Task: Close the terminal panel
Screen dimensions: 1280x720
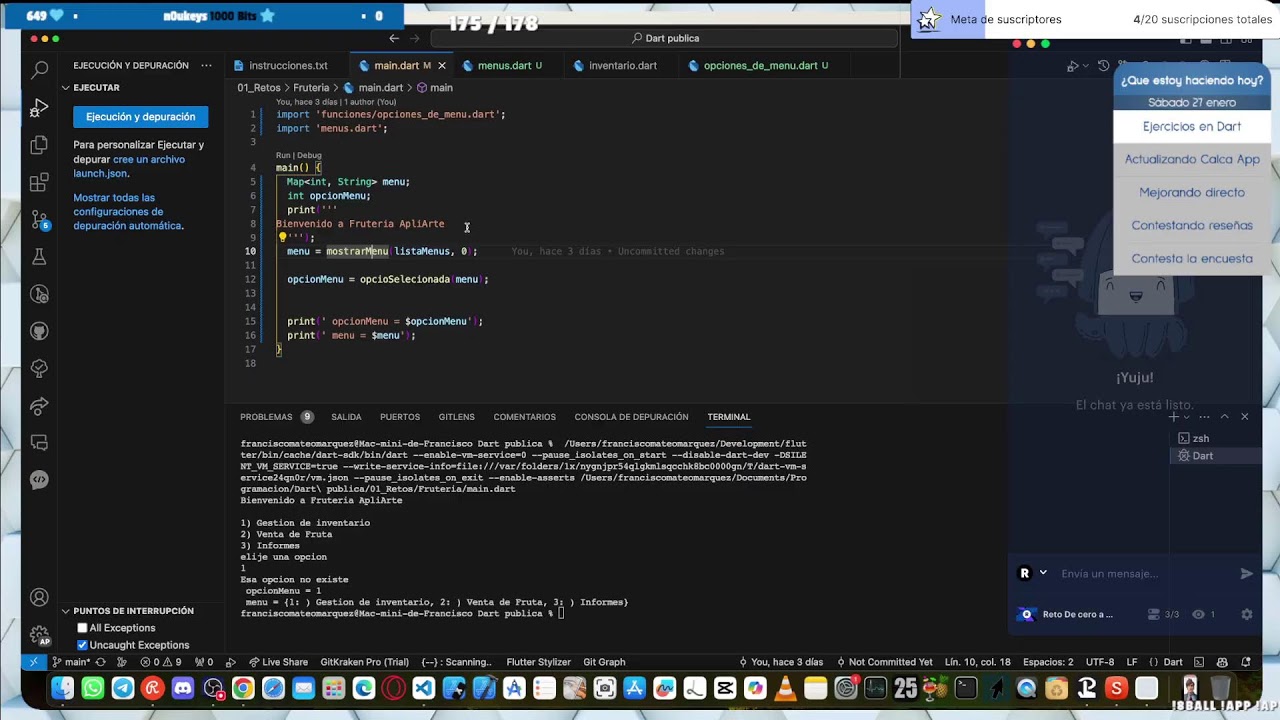Action: [x=1245, y=417]
